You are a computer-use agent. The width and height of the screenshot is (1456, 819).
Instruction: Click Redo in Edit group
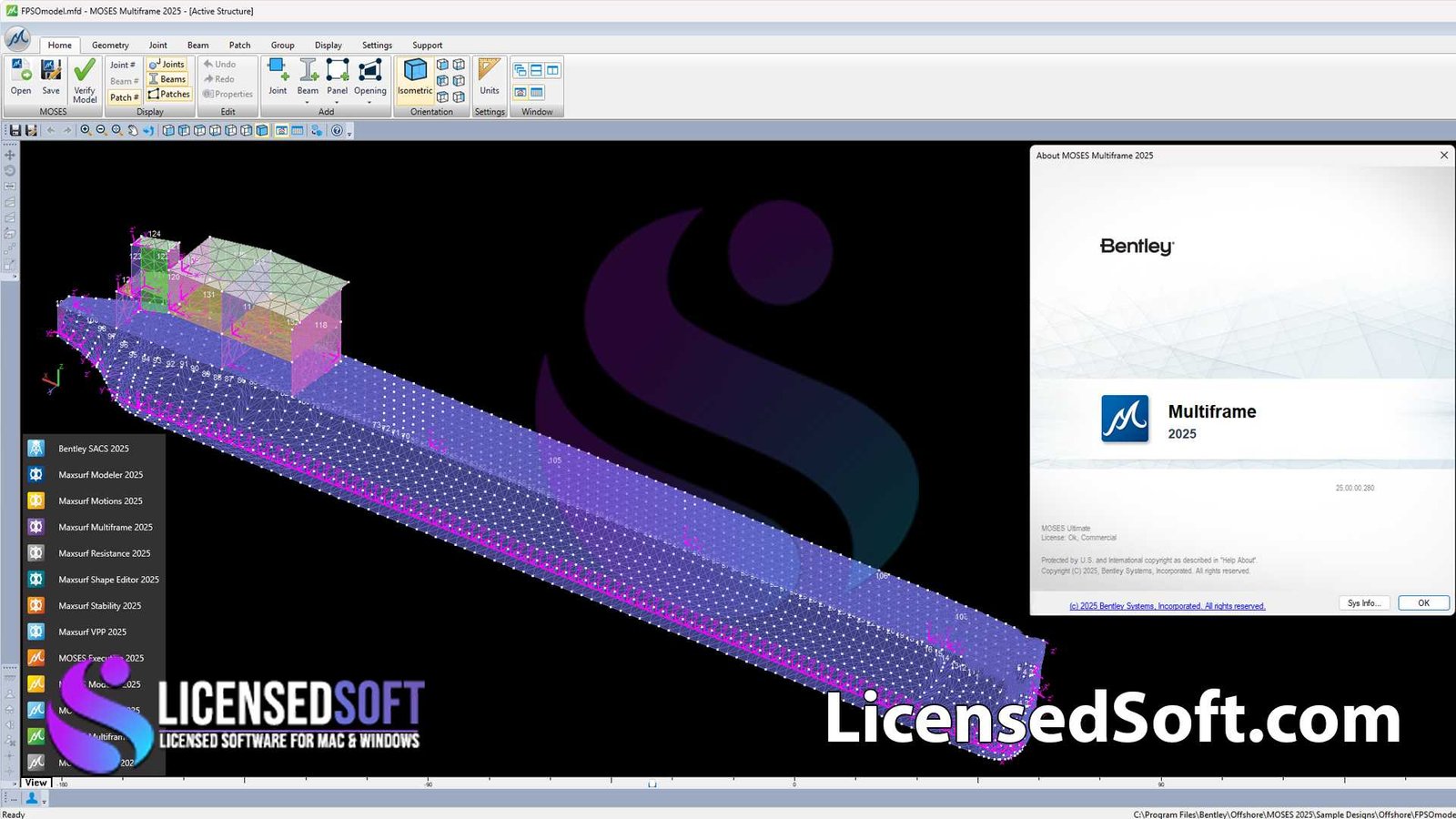[x=219, y=79]
